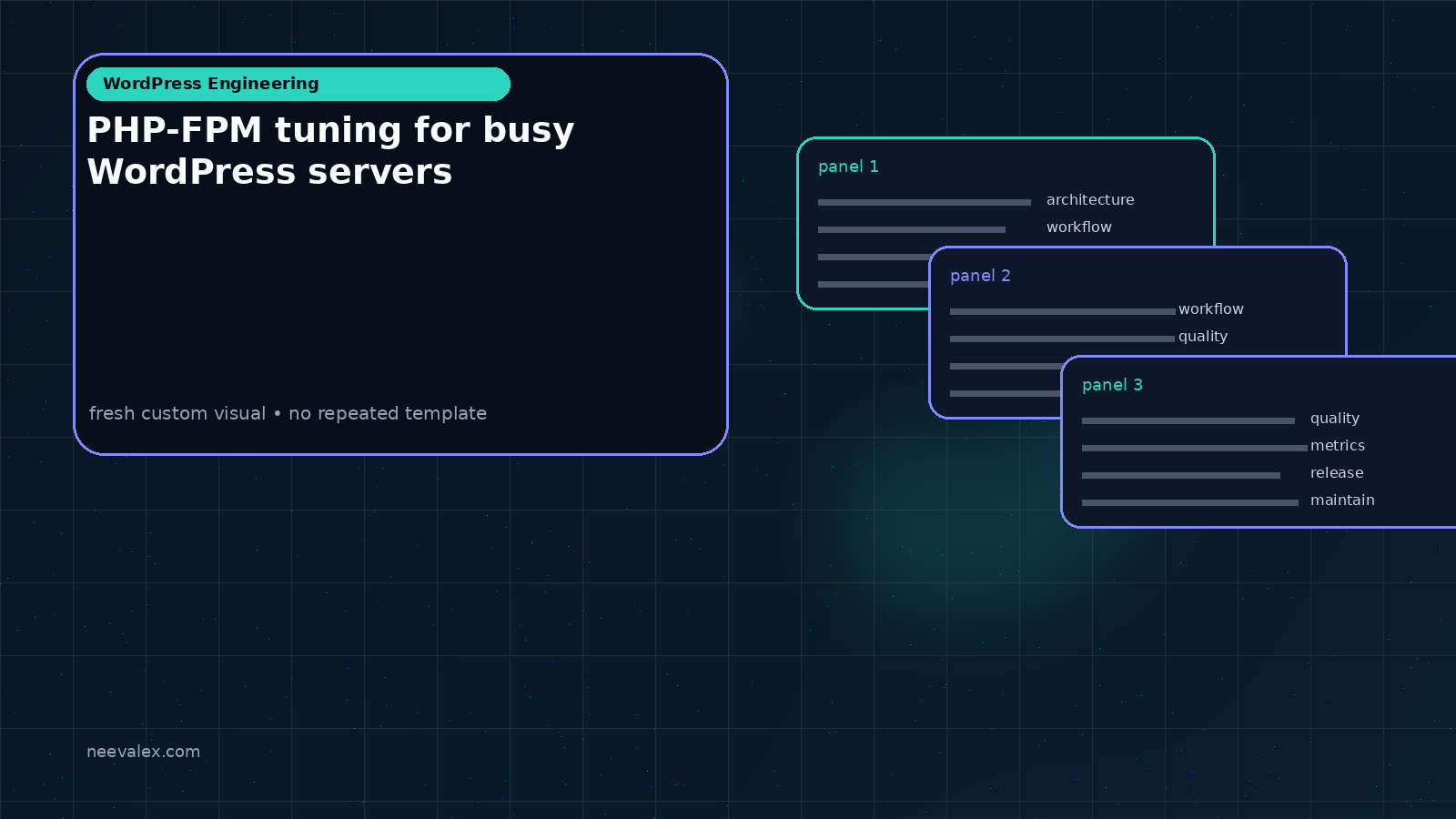The width and height of the screenshot is (1456, 819).
Task: Click the WordPress Engineering badge
Action: click(298, 84)
